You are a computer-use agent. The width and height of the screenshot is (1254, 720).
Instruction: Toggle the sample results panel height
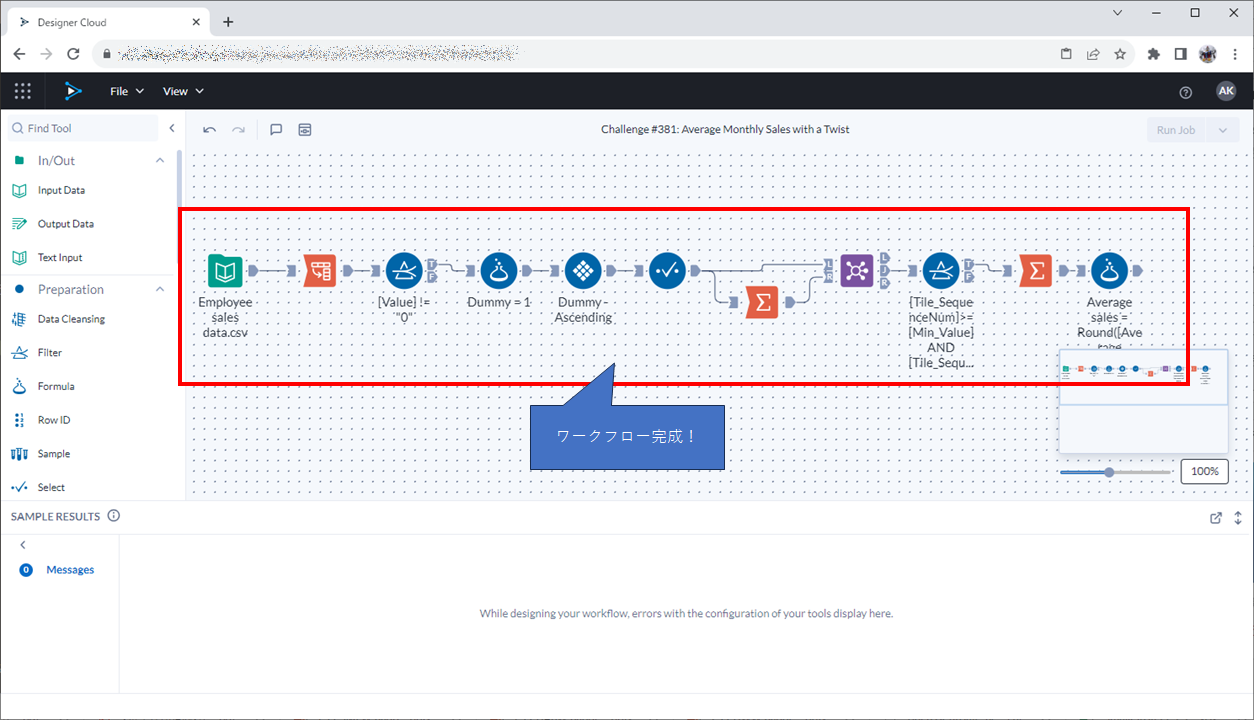coord(1238,518)
